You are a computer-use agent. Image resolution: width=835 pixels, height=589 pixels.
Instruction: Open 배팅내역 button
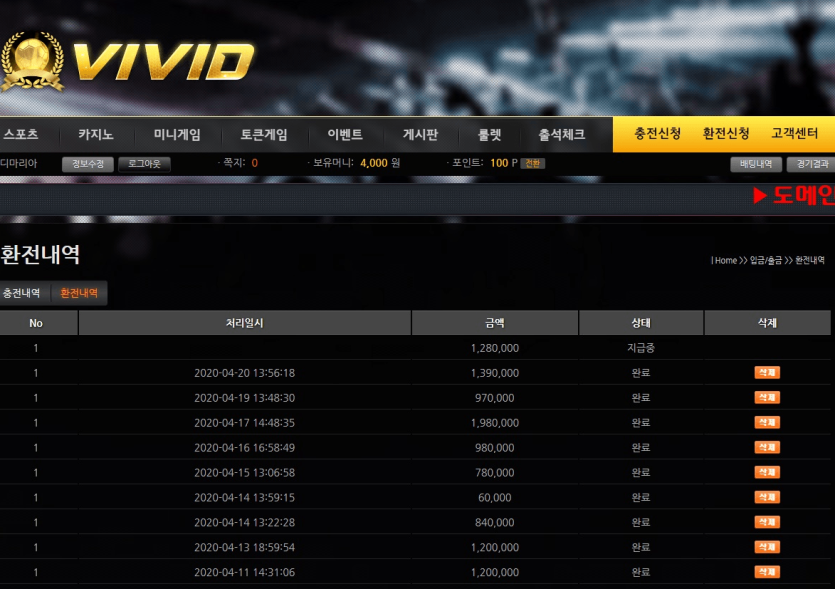(756, 164)
